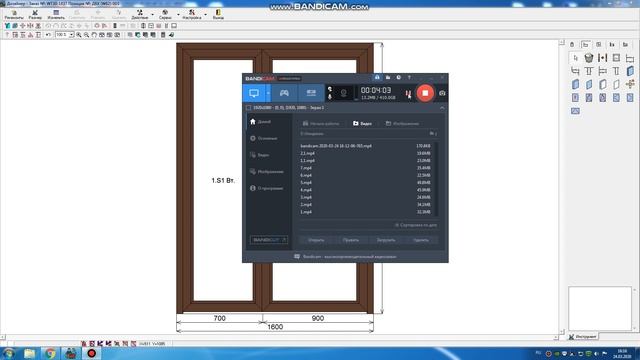Launch the BANDICUT button
640x360 pixels.
(x=269, y=240)
